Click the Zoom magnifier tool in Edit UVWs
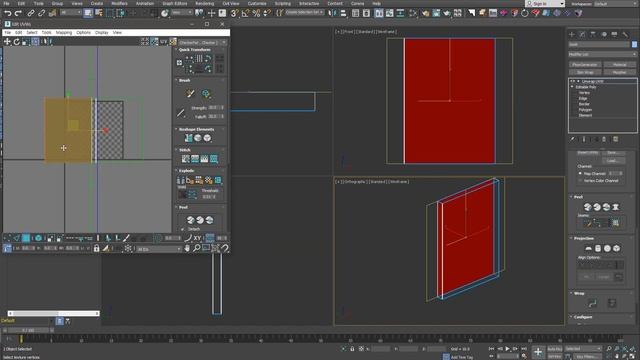The height and width of the screenshot is (360, 640). coord(197,248)
